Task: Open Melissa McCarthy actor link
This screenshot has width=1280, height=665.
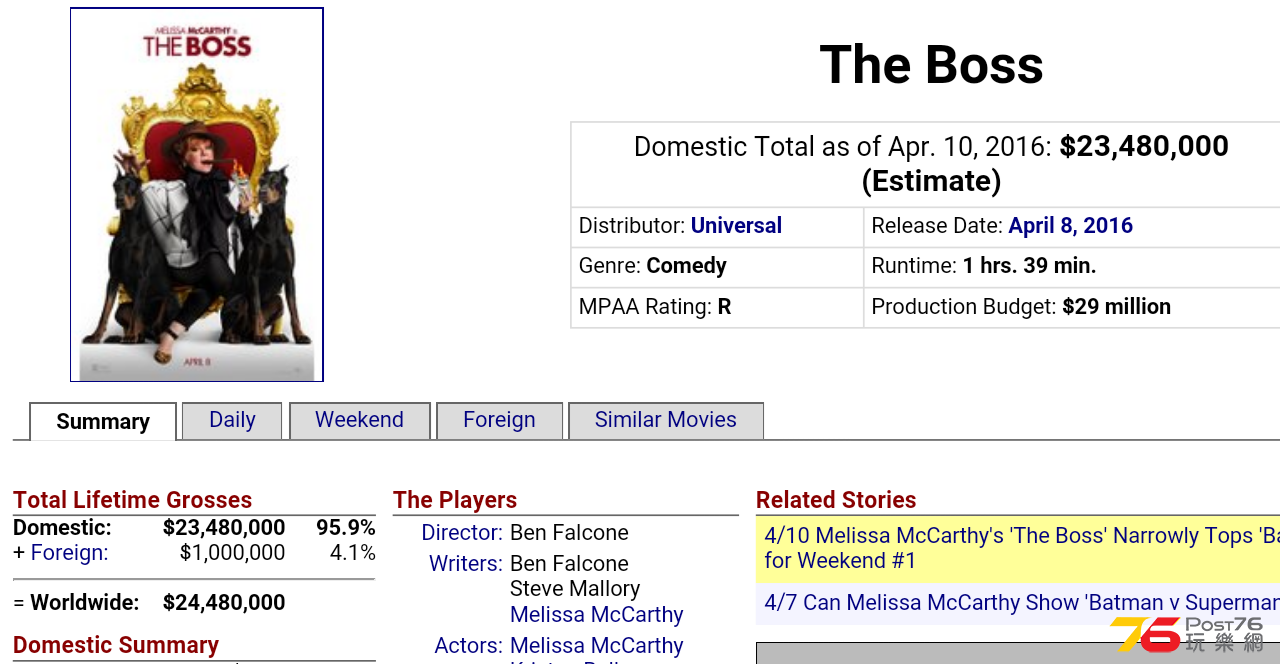Action: (597, 646)
